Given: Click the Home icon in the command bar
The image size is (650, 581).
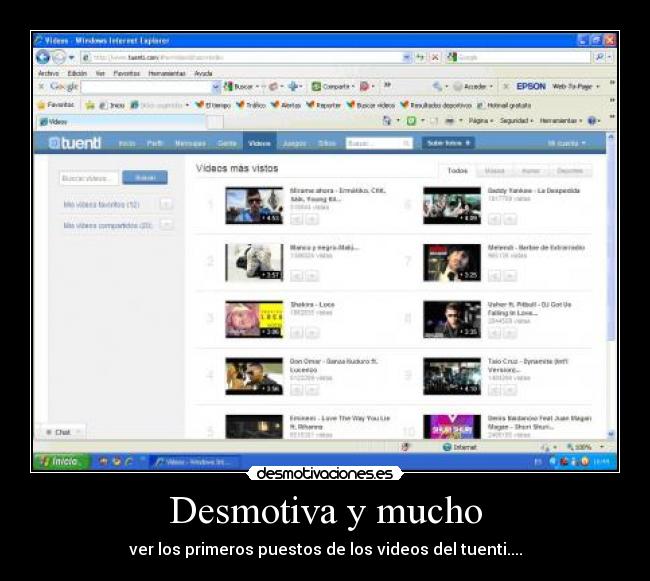Looking at the screenshot, I should tap(387, 121).
